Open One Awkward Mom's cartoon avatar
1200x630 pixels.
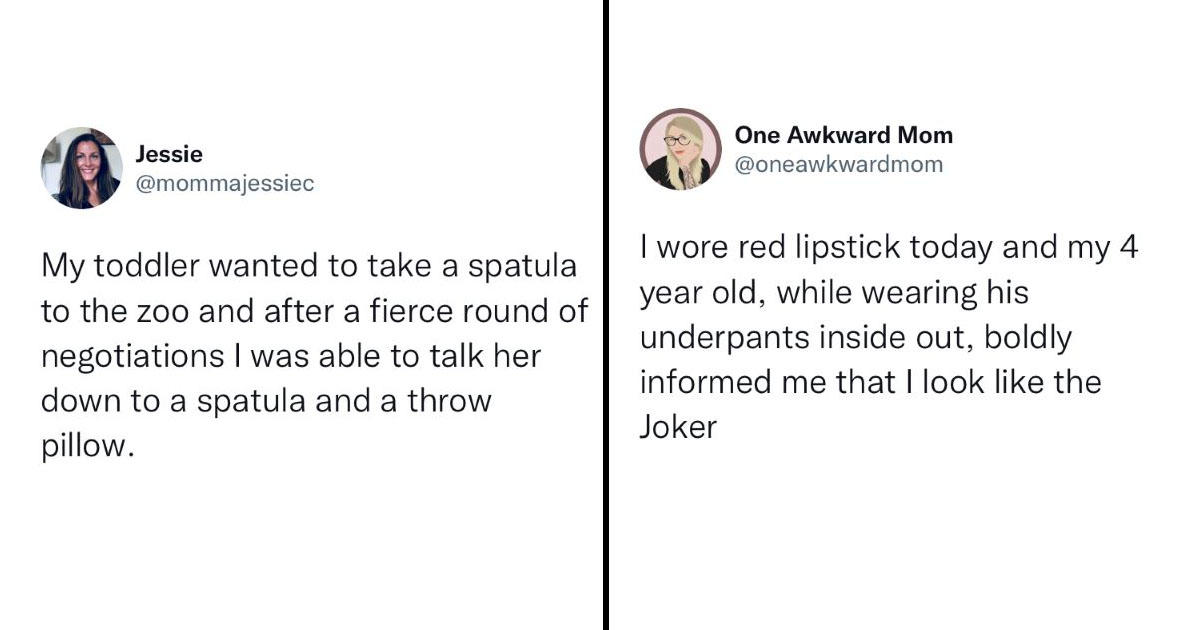click(x=680, y=149)
